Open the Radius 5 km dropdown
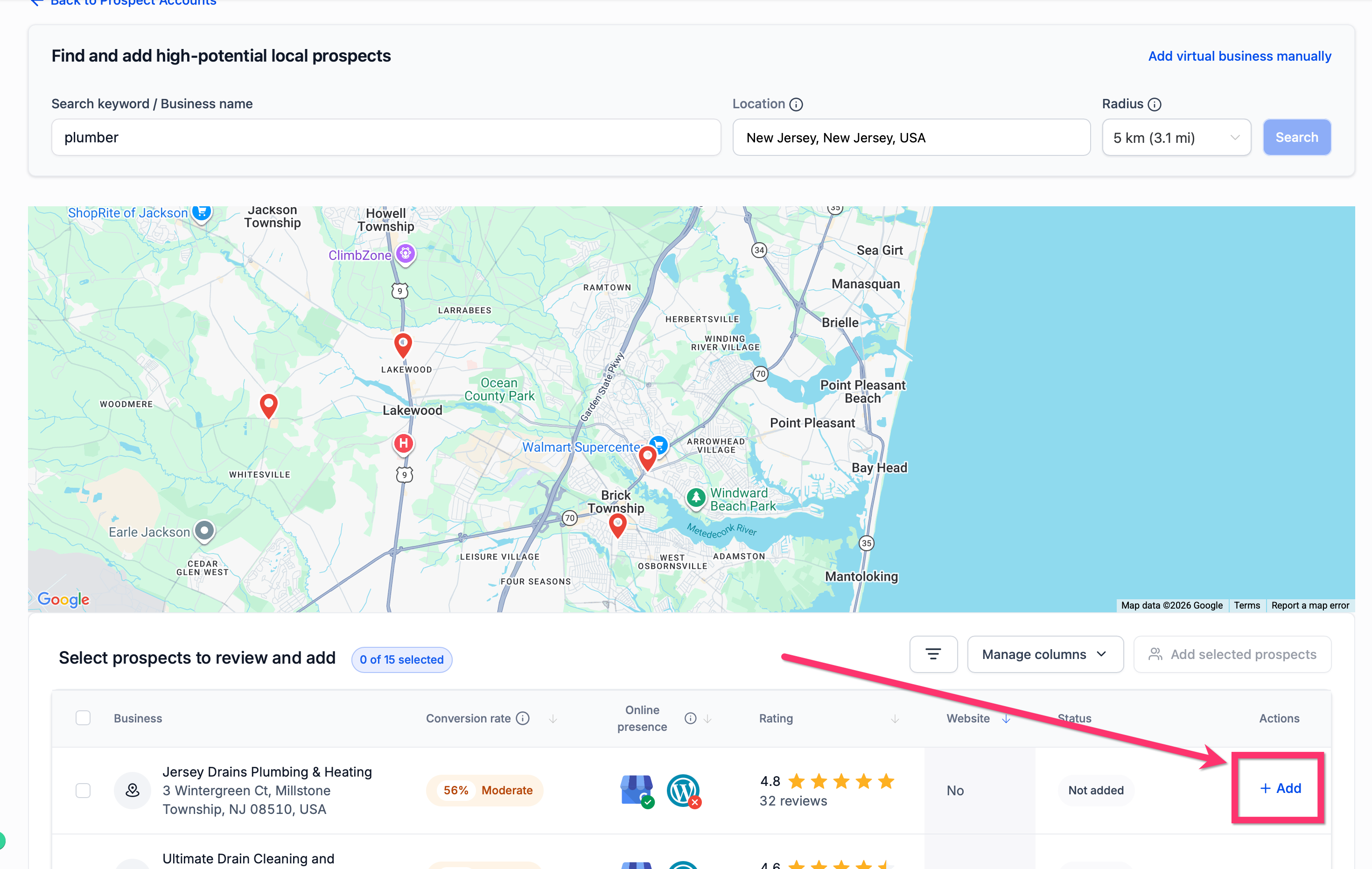The height and width of the screenshot is (869, 1372). point(1176,137)
